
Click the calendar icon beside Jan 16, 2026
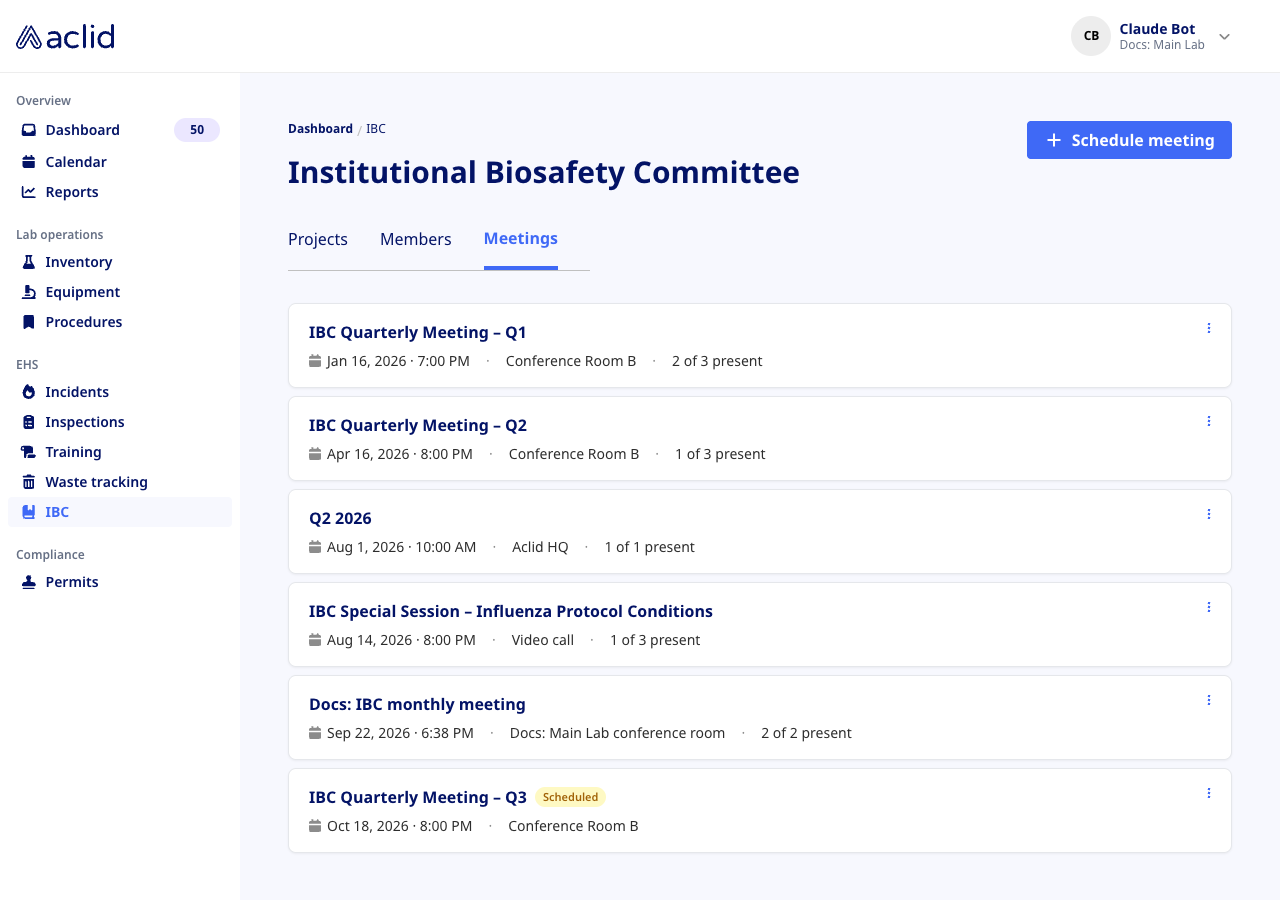click(x=315, y=361)
